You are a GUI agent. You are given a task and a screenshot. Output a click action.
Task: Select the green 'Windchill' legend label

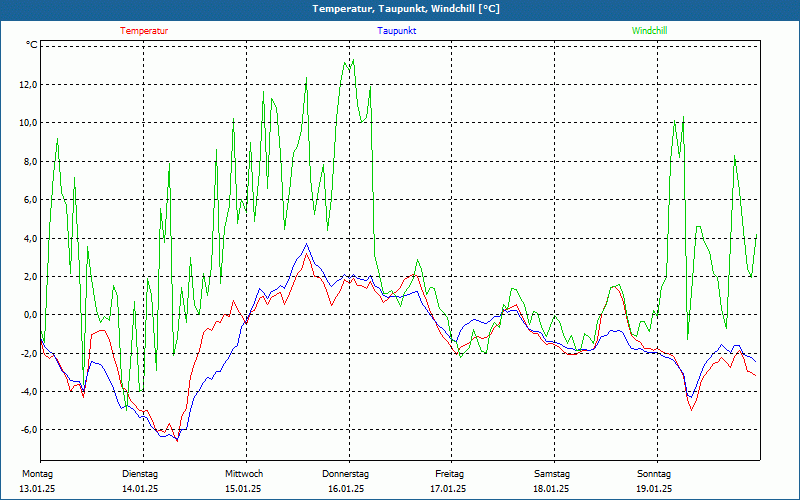pos(649,31)
